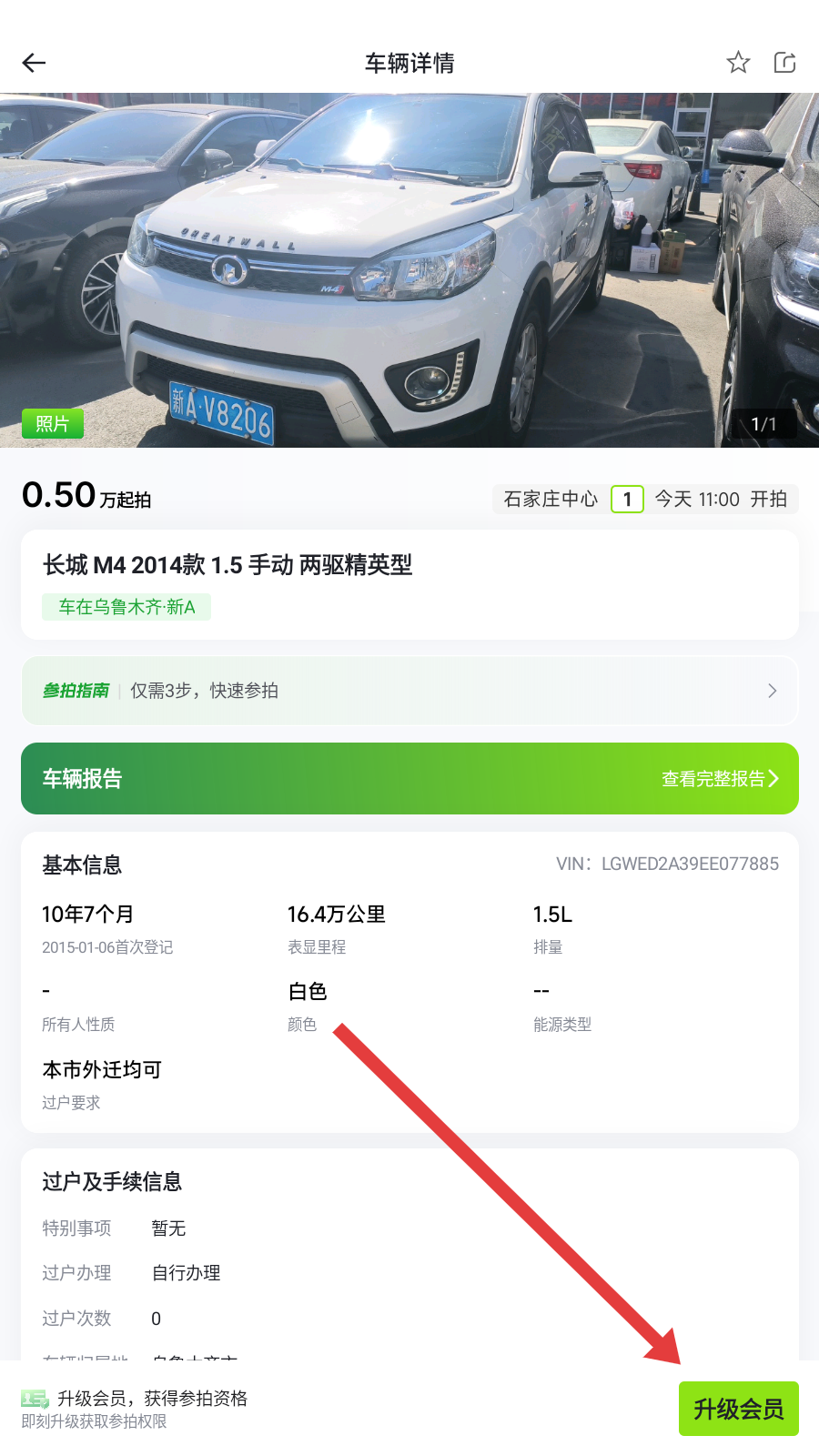Screen dimensions: 819x1456
Task: Tap the 石家庄中心 auction center label
Action: (x=551, y=499)
